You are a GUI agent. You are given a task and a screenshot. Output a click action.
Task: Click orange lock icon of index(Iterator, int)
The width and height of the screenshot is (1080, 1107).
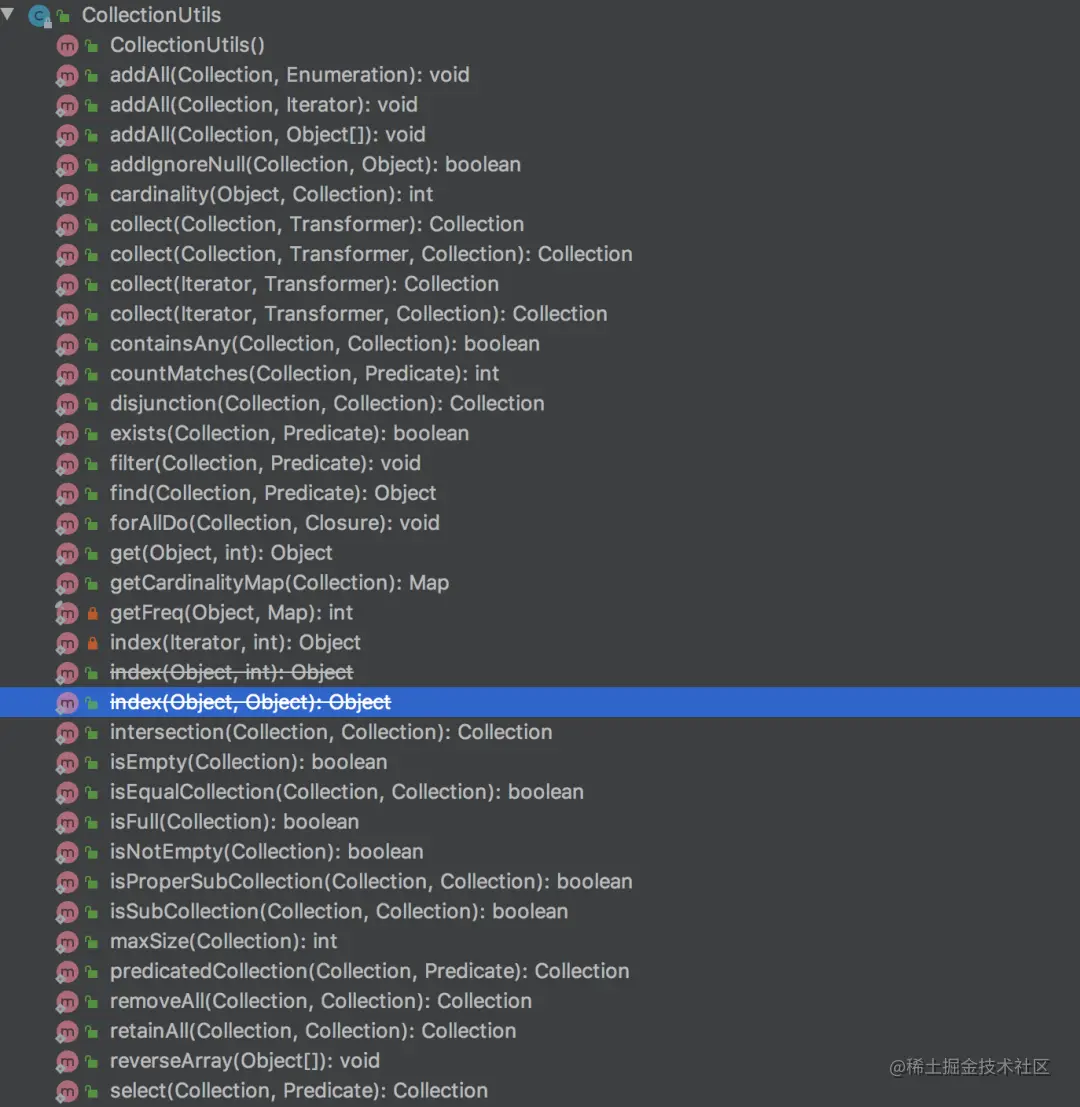pos(92,643)
